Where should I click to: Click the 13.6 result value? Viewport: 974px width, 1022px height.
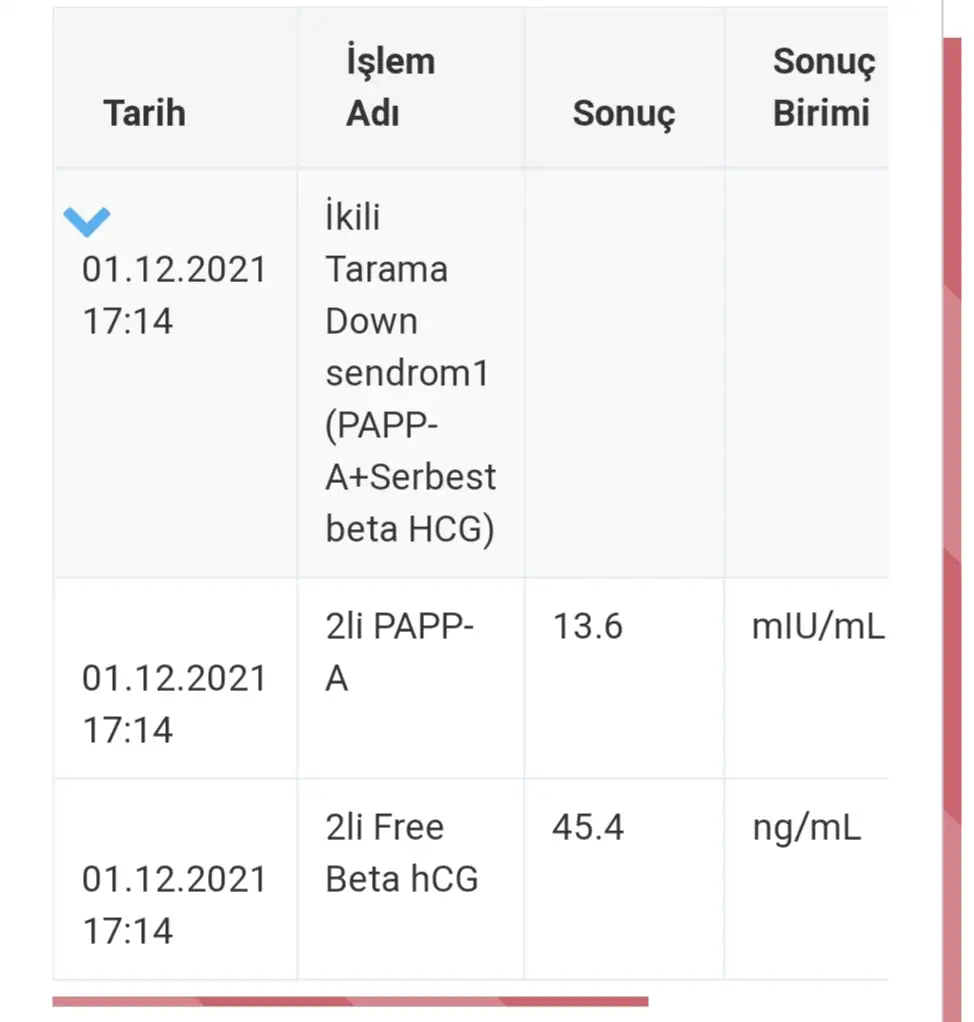coord(587,627)
